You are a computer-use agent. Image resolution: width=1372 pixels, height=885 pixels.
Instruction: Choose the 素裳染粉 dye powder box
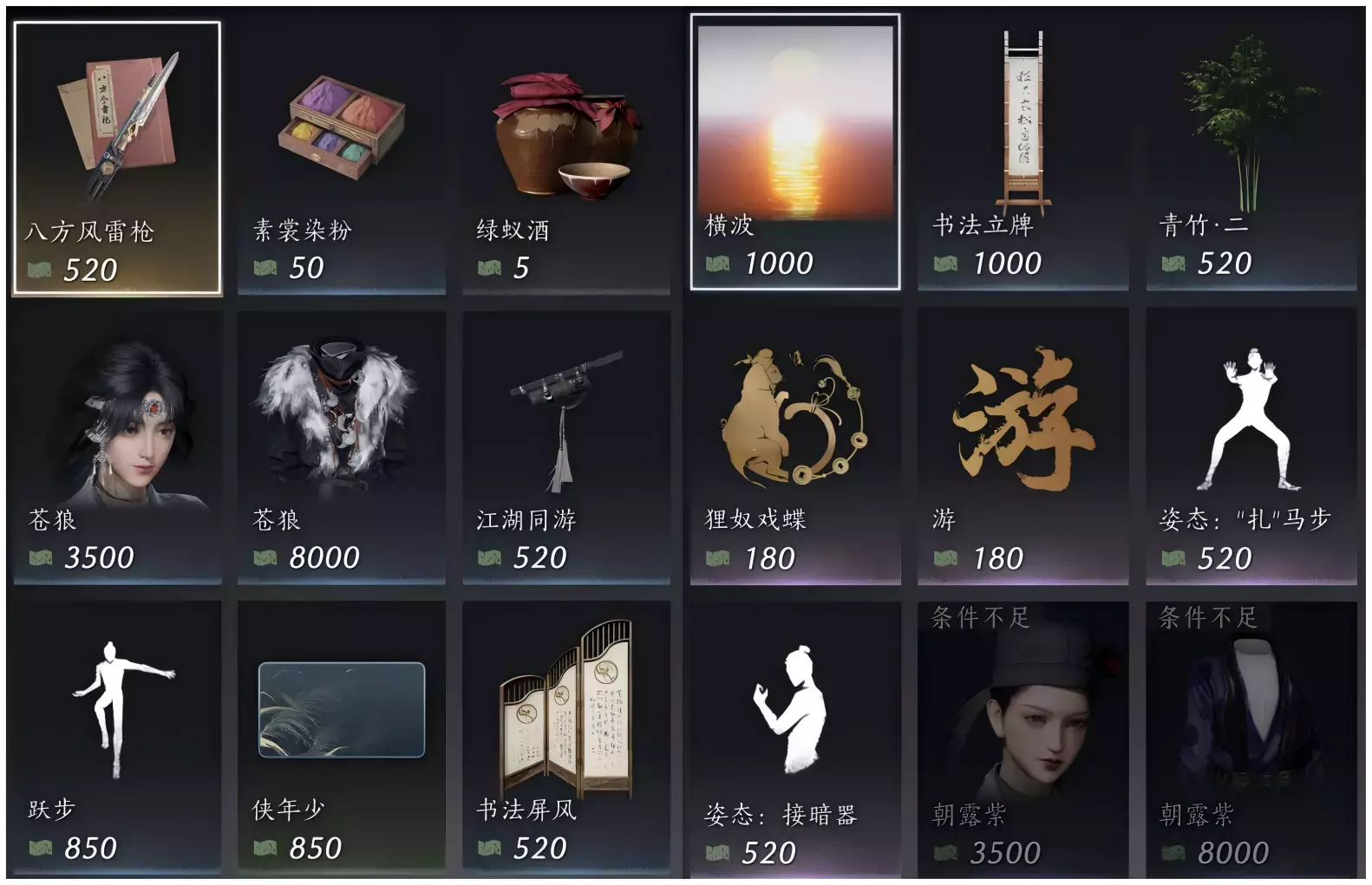coord(341,159)
